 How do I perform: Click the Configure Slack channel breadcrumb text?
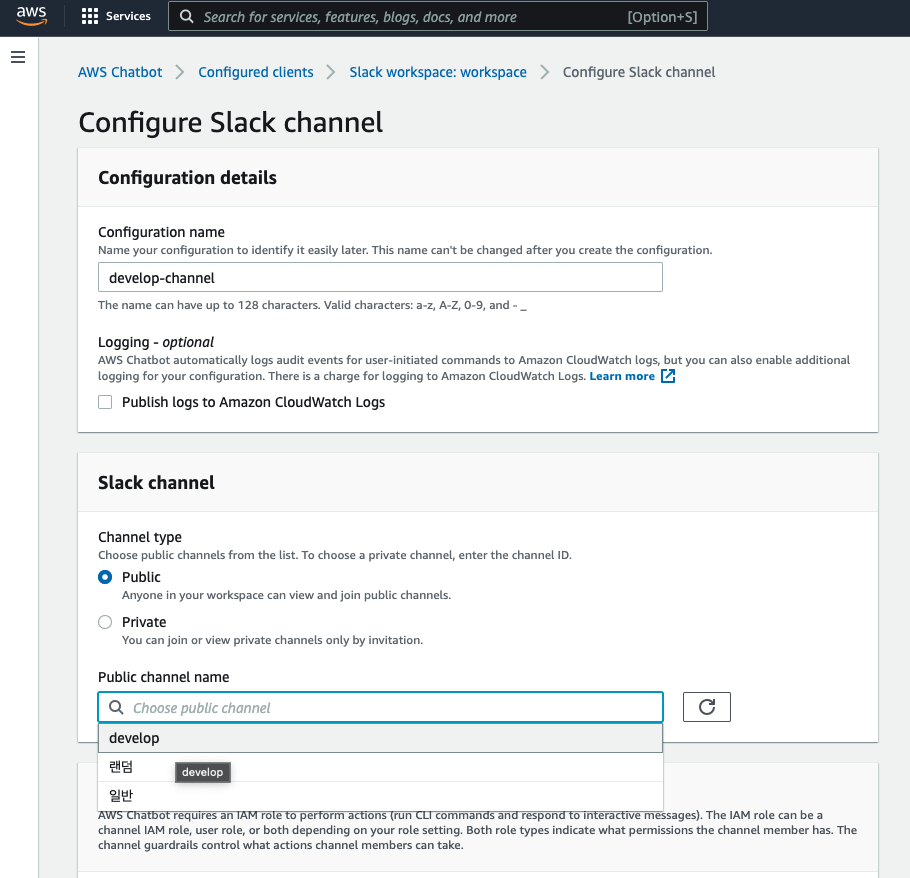click(639, 72)
